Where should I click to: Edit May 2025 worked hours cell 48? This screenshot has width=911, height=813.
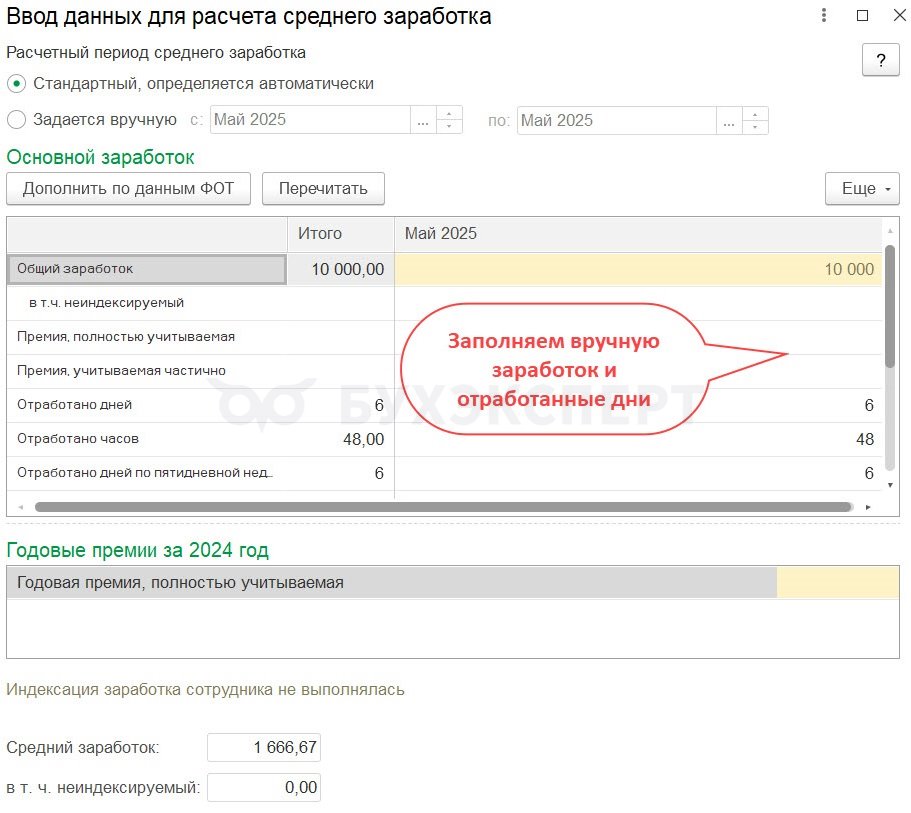[638, 439]
